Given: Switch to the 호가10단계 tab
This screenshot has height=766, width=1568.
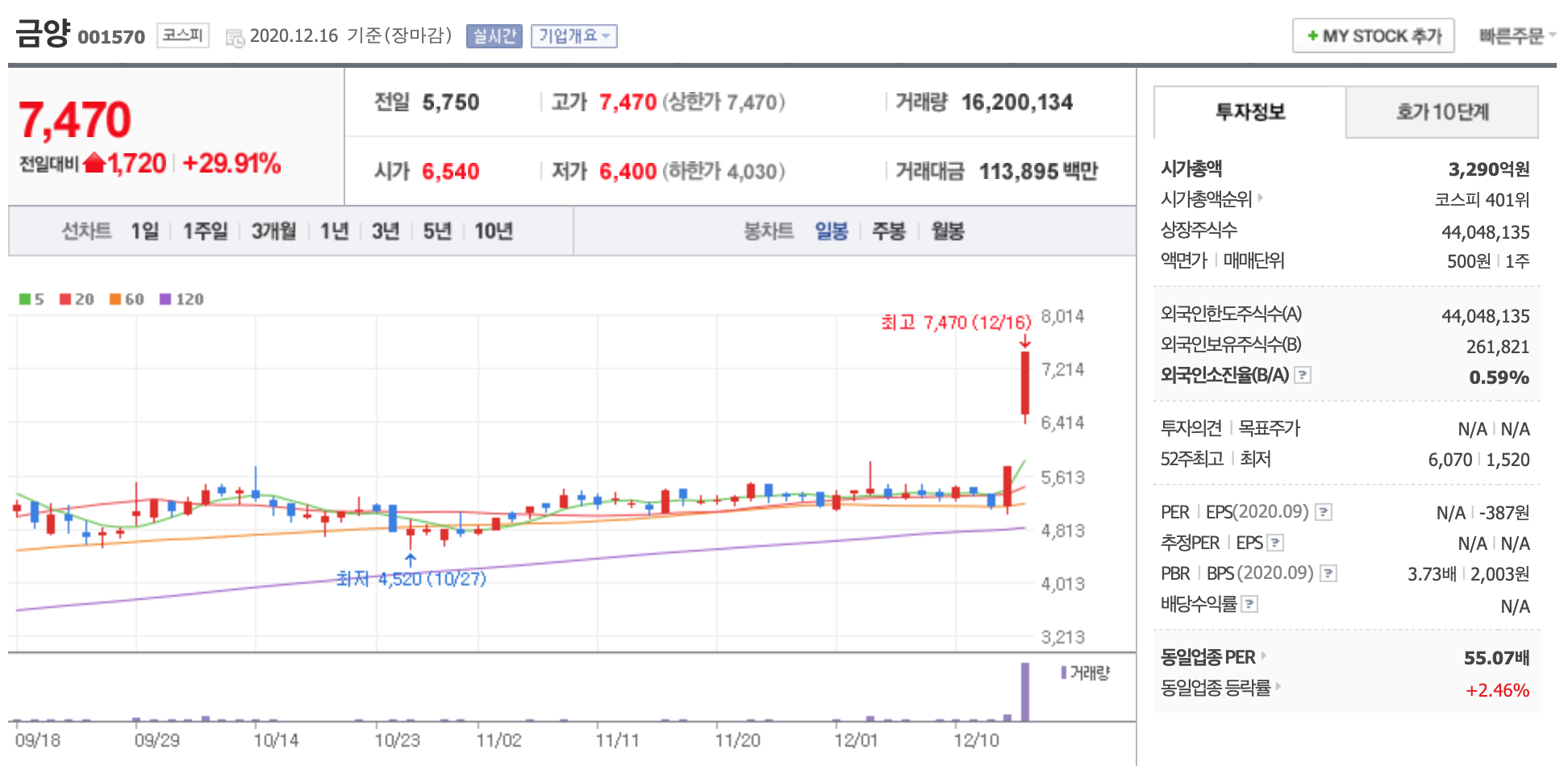Looking at the screenshot, I should (1442, 112).
